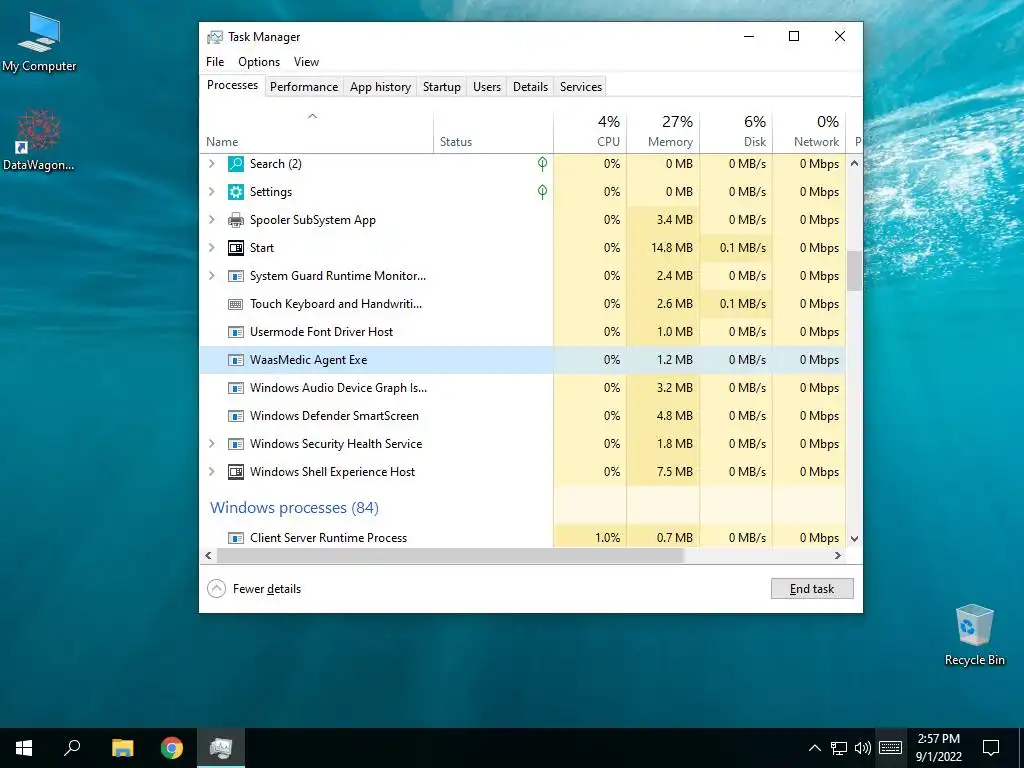Click the vertical scrollbar up arrow
The image size is (1024, 768).
point(854,164)
